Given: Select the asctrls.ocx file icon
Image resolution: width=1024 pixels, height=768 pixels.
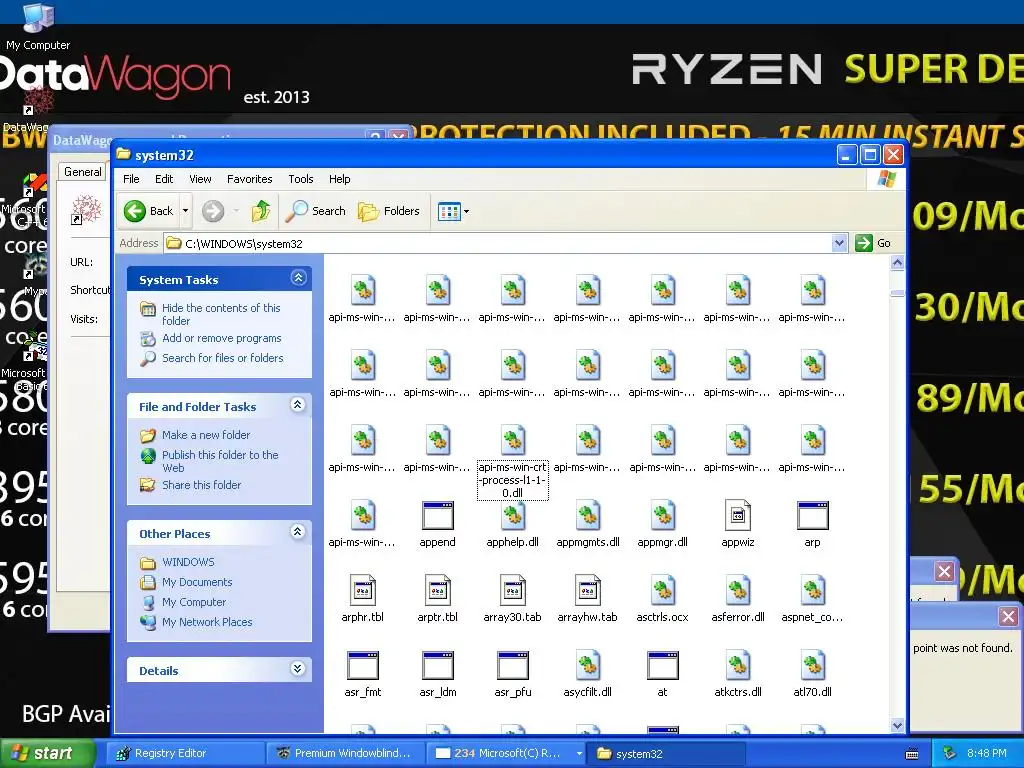Looking at the screenshot, I should 663,590.
